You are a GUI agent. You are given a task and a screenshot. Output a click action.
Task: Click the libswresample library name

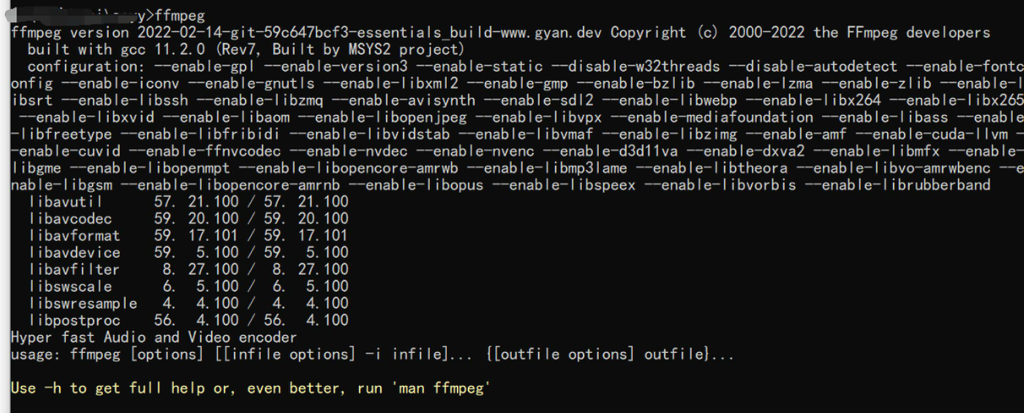[82, 304]
